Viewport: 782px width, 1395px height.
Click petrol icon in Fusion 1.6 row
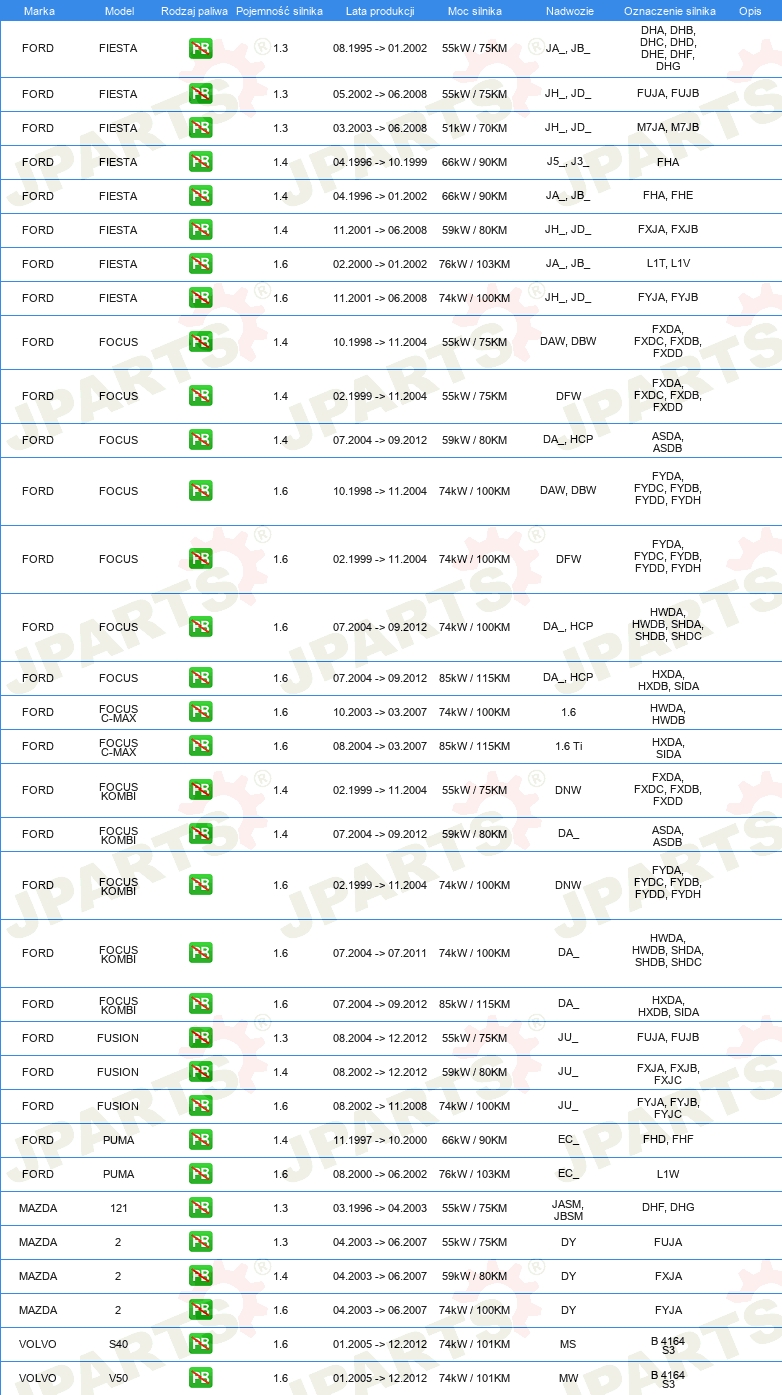pyautogui.click(x=201, y=1106)
